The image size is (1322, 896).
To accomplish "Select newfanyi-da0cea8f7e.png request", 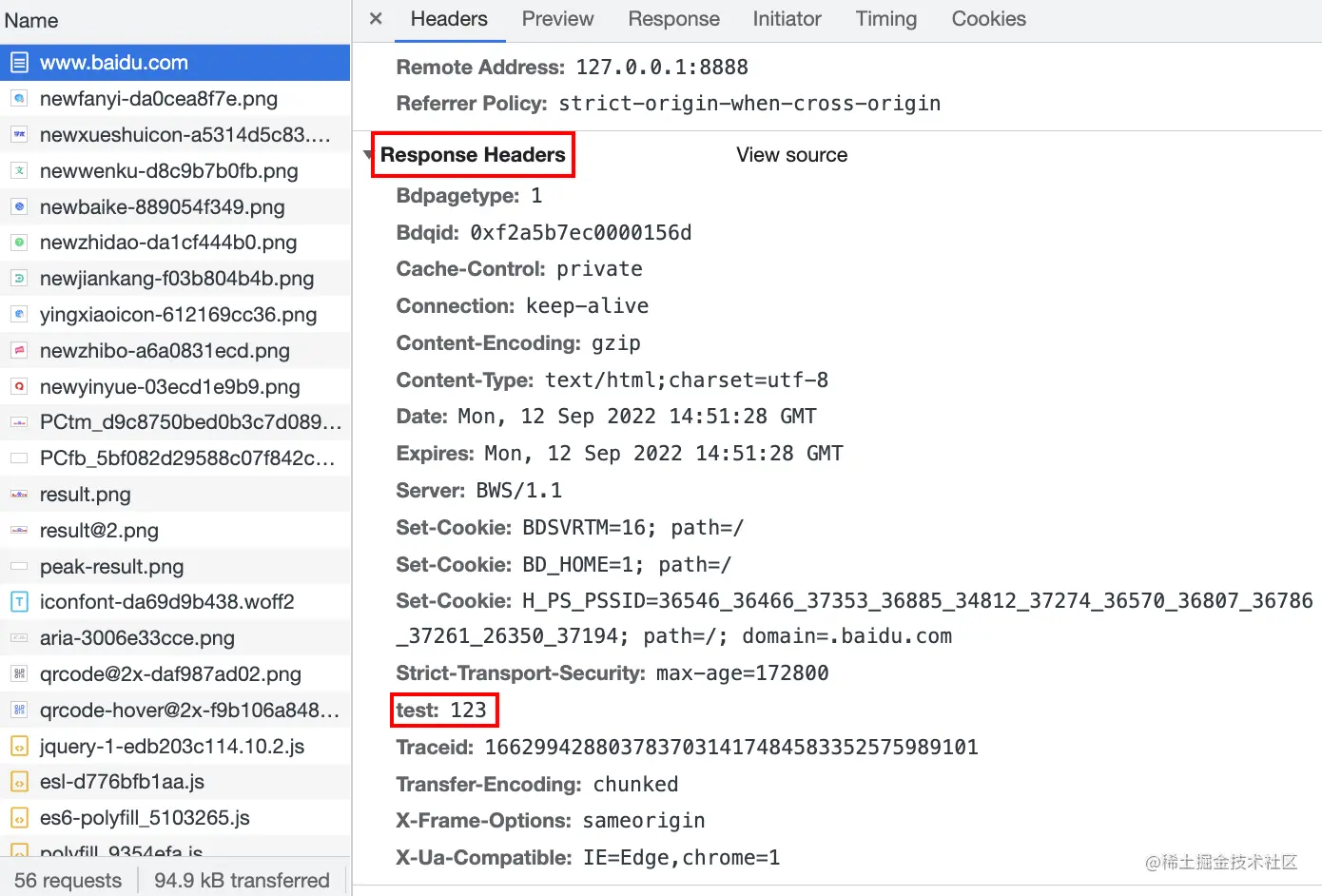I will click(x=175, y=99).
